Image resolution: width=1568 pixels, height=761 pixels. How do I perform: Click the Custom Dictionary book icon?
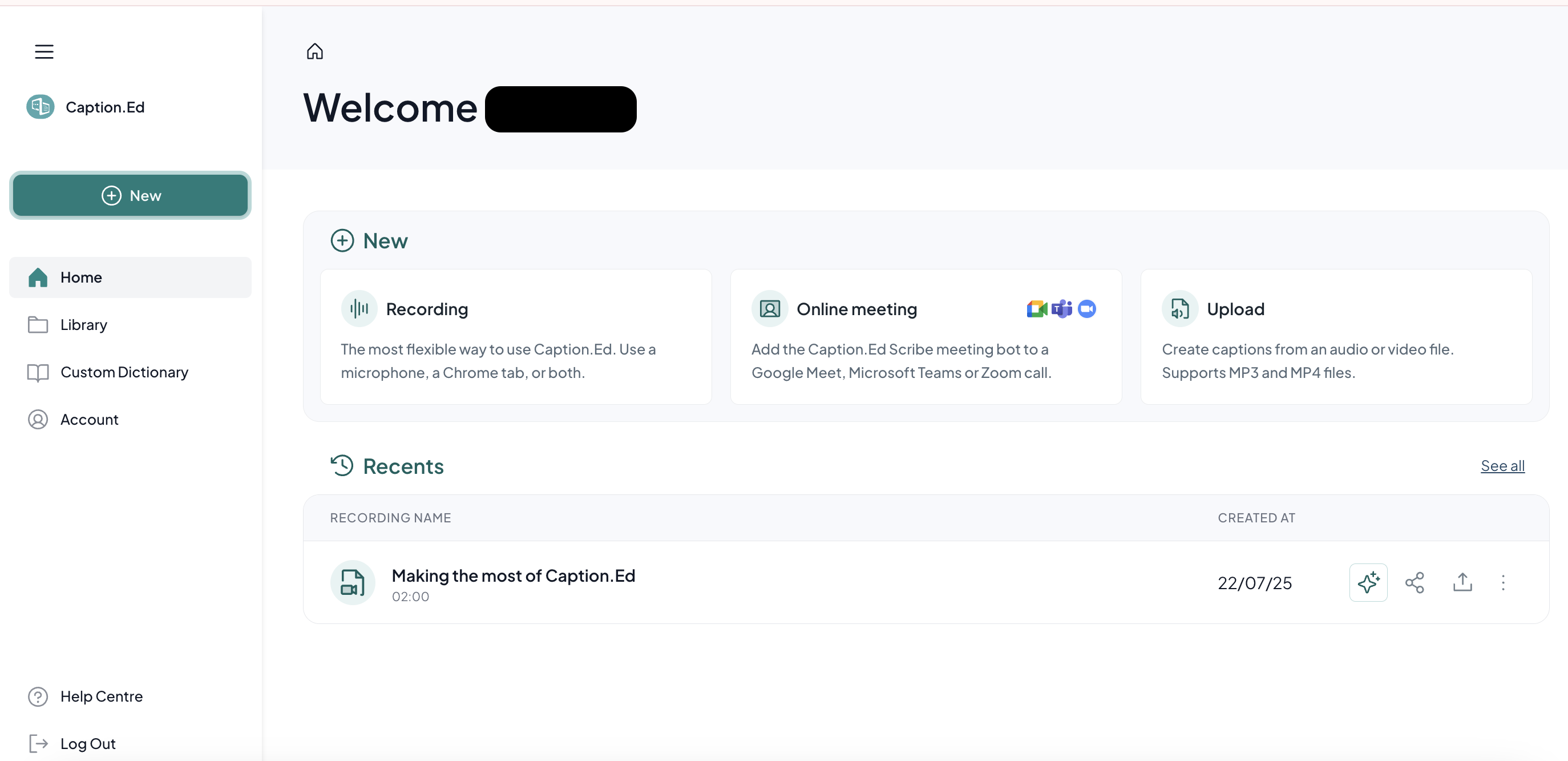click(x=38, y=373)
